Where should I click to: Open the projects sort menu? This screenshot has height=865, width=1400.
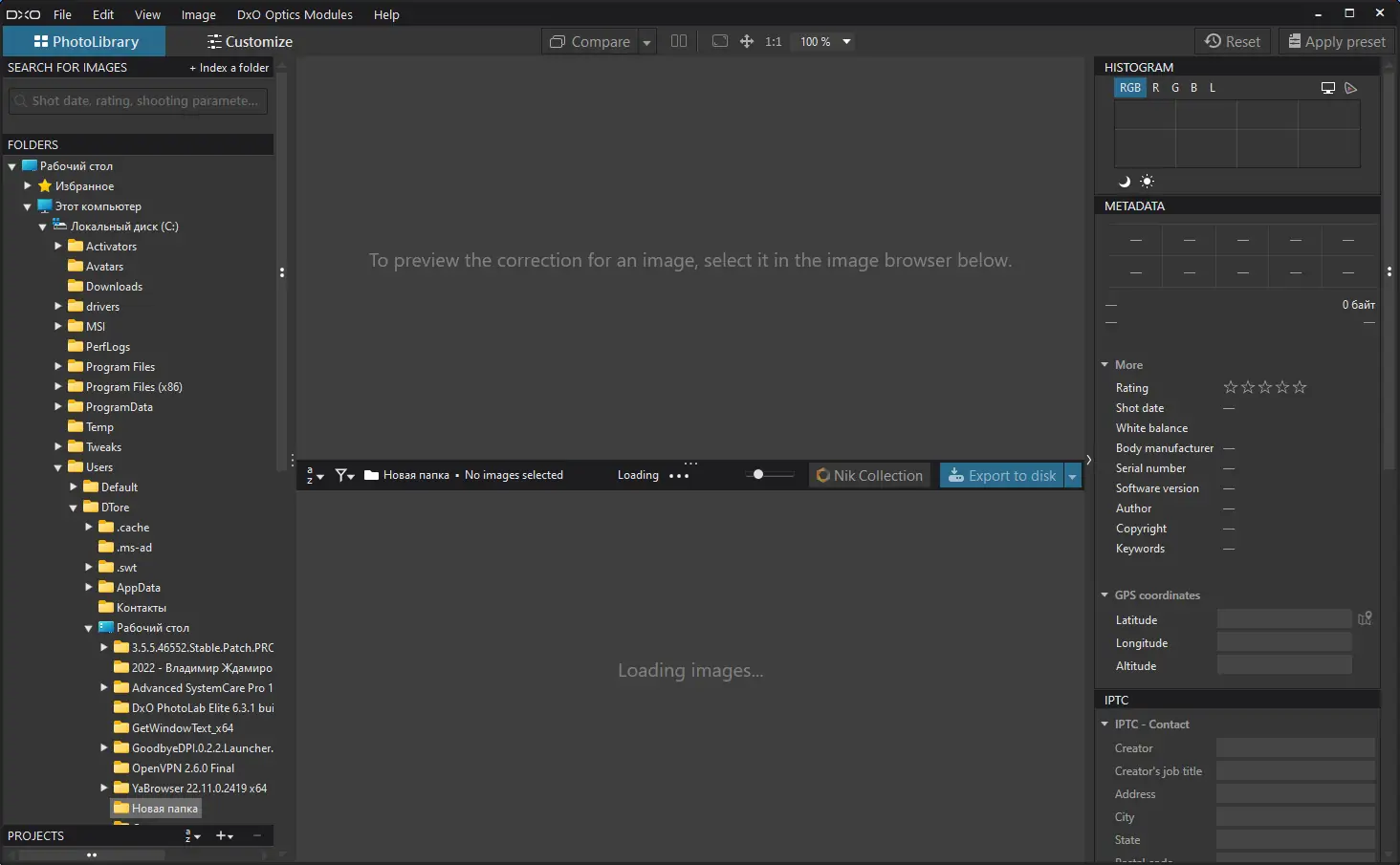tap(193, 835)
